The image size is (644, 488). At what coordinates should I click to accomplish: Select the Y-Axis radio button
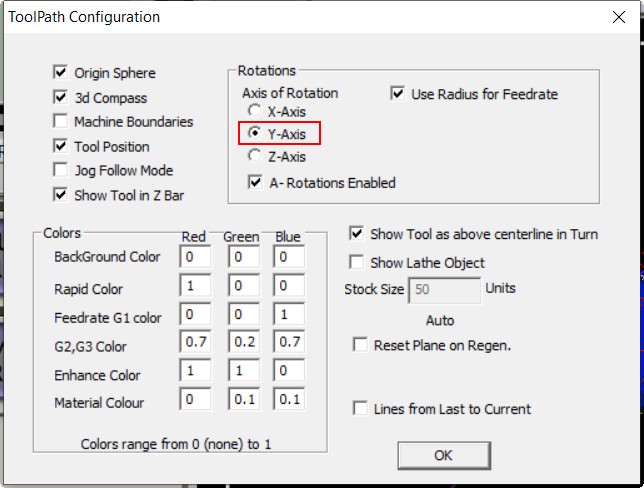(x=255, y=133)
